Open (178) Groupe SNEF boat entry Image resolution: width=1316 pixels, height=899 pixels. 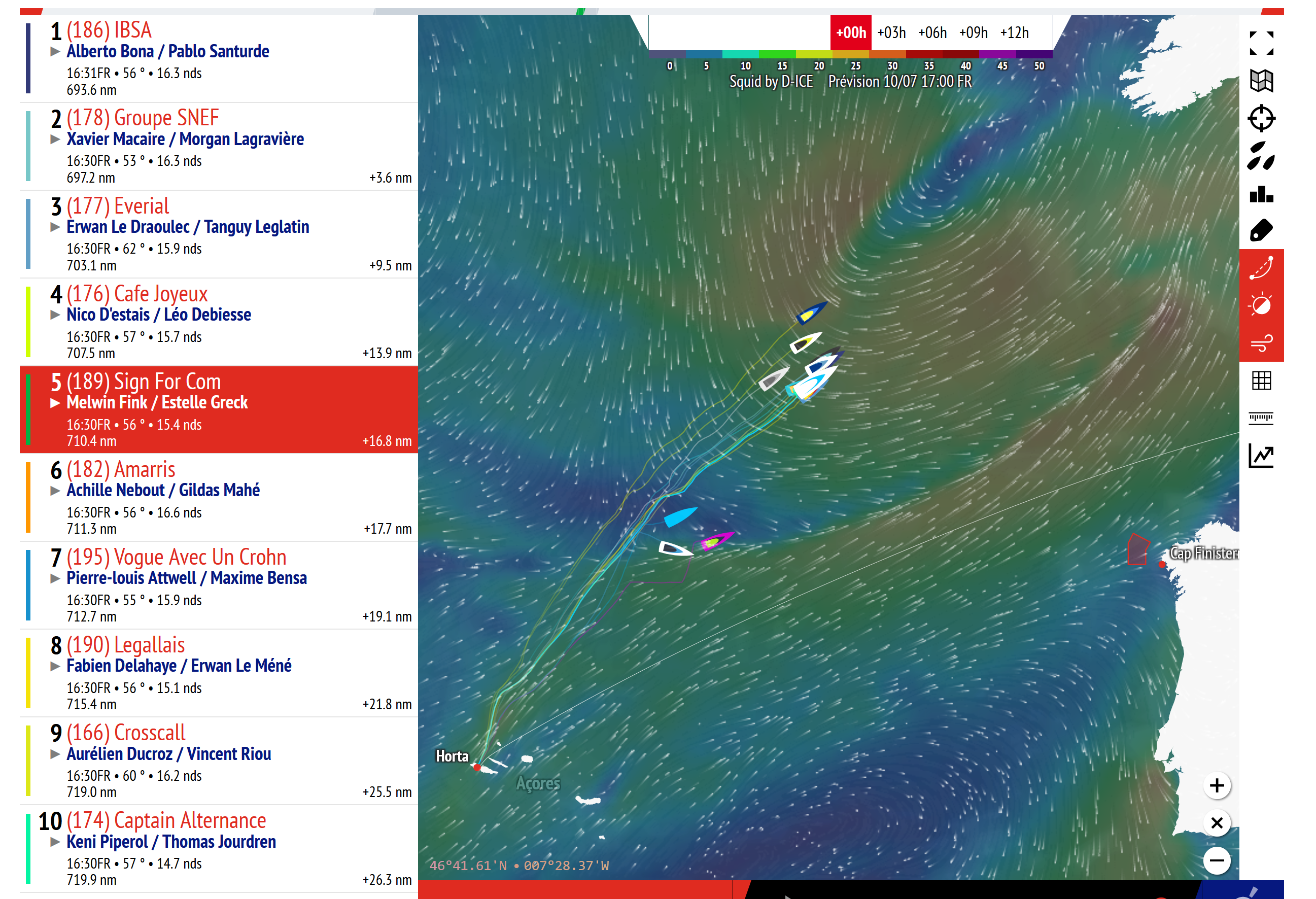pyautogui.click(x=219, y=146)
